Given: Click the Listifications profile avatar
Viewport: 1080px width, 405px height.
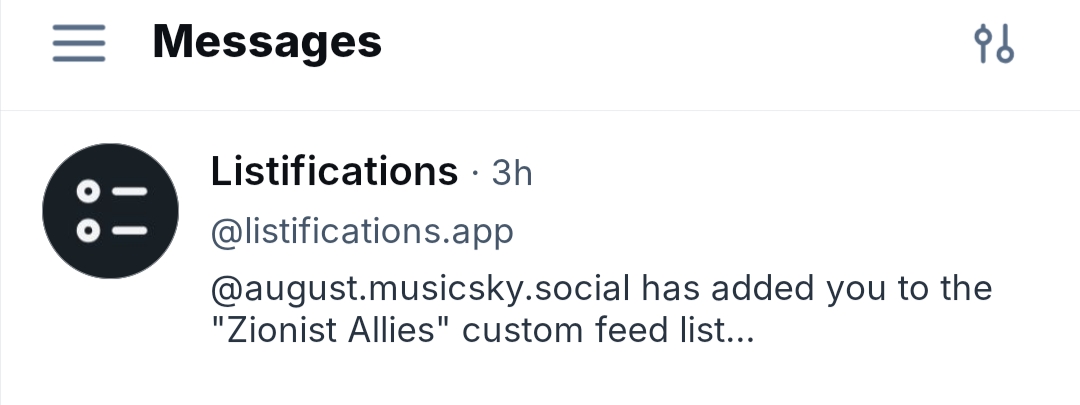Looking at the screenshot, I should tap(110, 210).
